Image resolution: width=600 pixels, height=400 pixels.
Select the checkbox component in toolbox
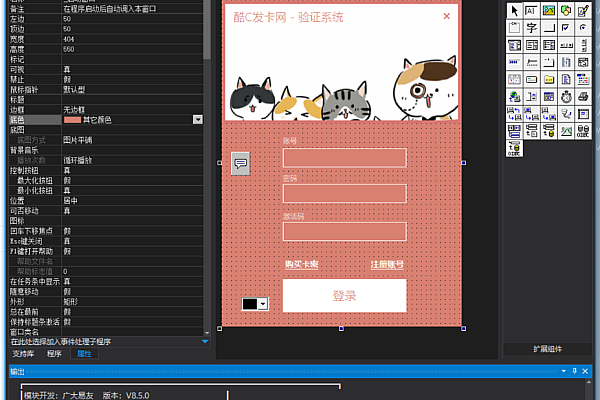tap(565, 27)
